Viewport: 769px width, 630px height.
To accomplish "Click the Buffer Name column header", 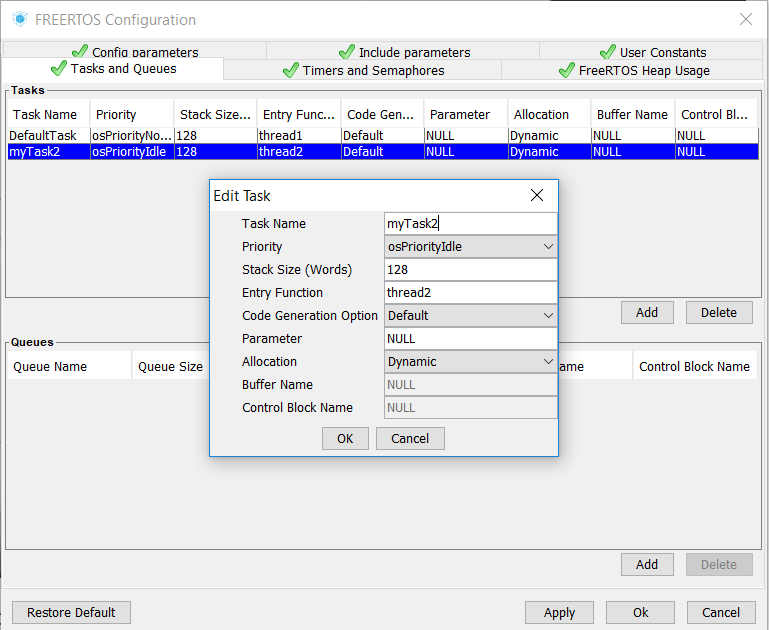I will [633, 114].
